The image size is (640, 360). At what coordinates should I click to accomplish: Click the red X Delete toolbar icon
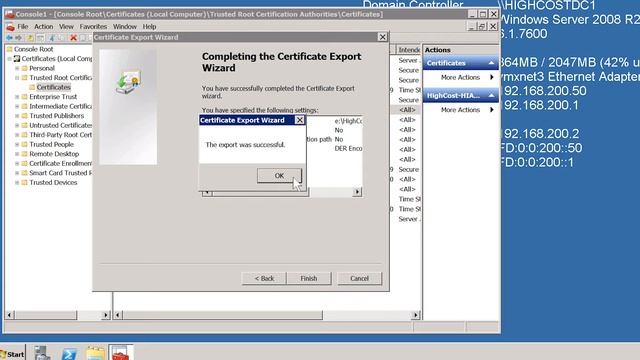tap(73, 38)
